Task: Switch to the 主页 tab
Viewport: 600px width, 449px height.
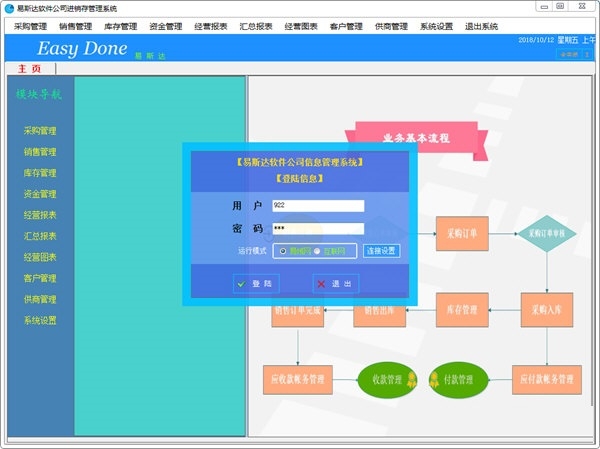Action: [29, 69]
